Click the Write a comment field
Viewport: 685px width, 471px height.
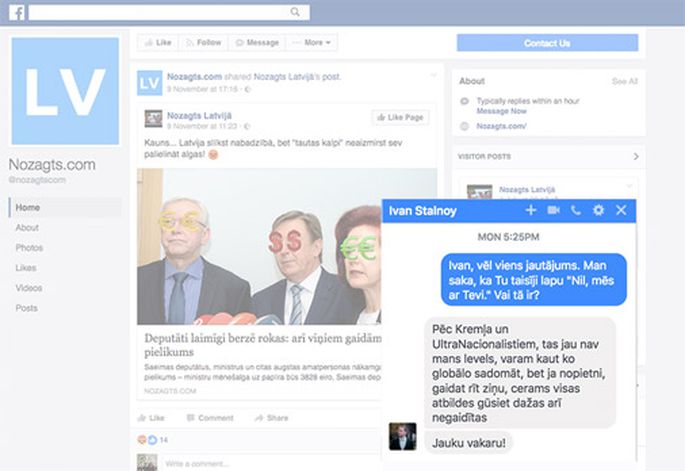point(271,464)
